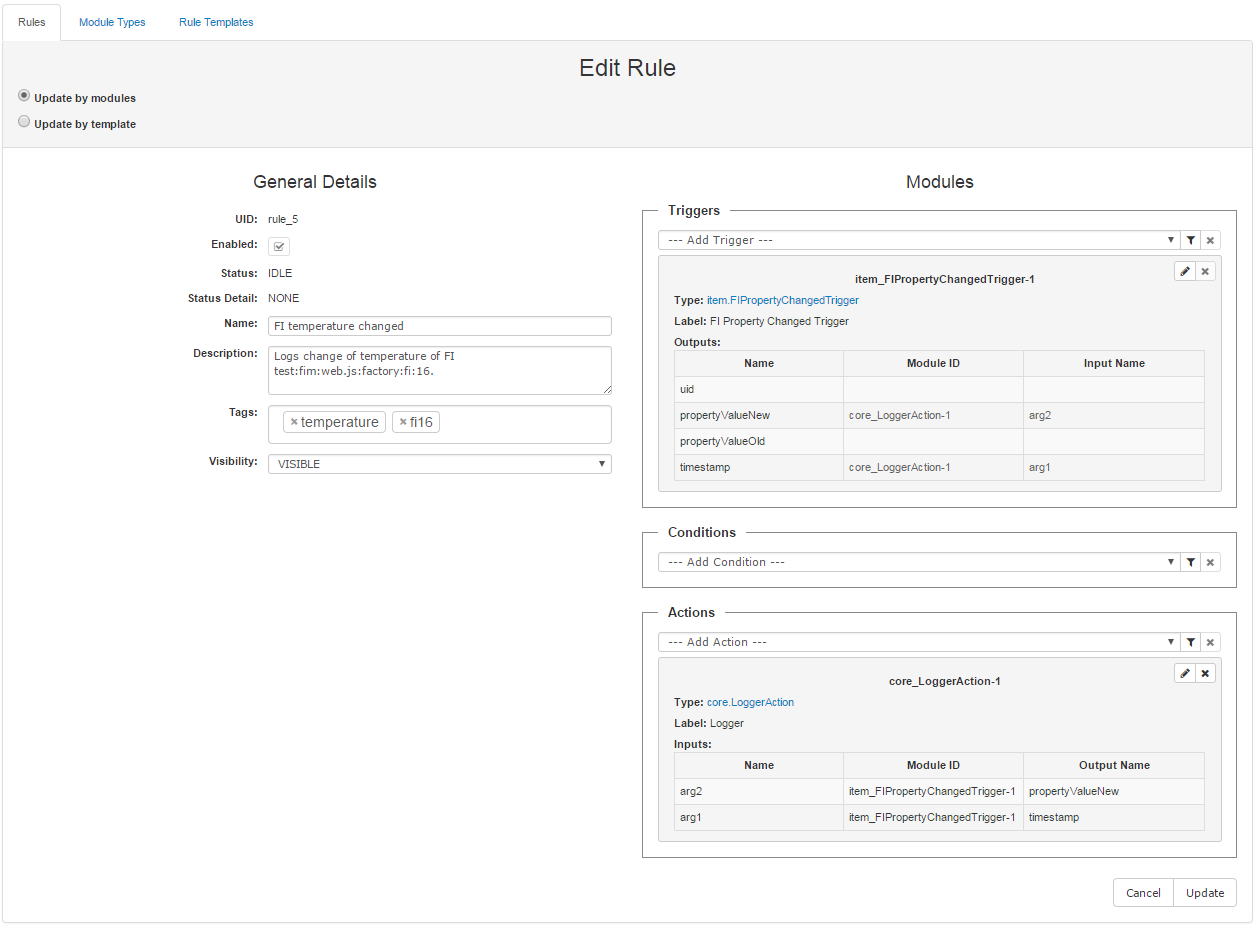Select the Update by template radio button

(24, 122)
